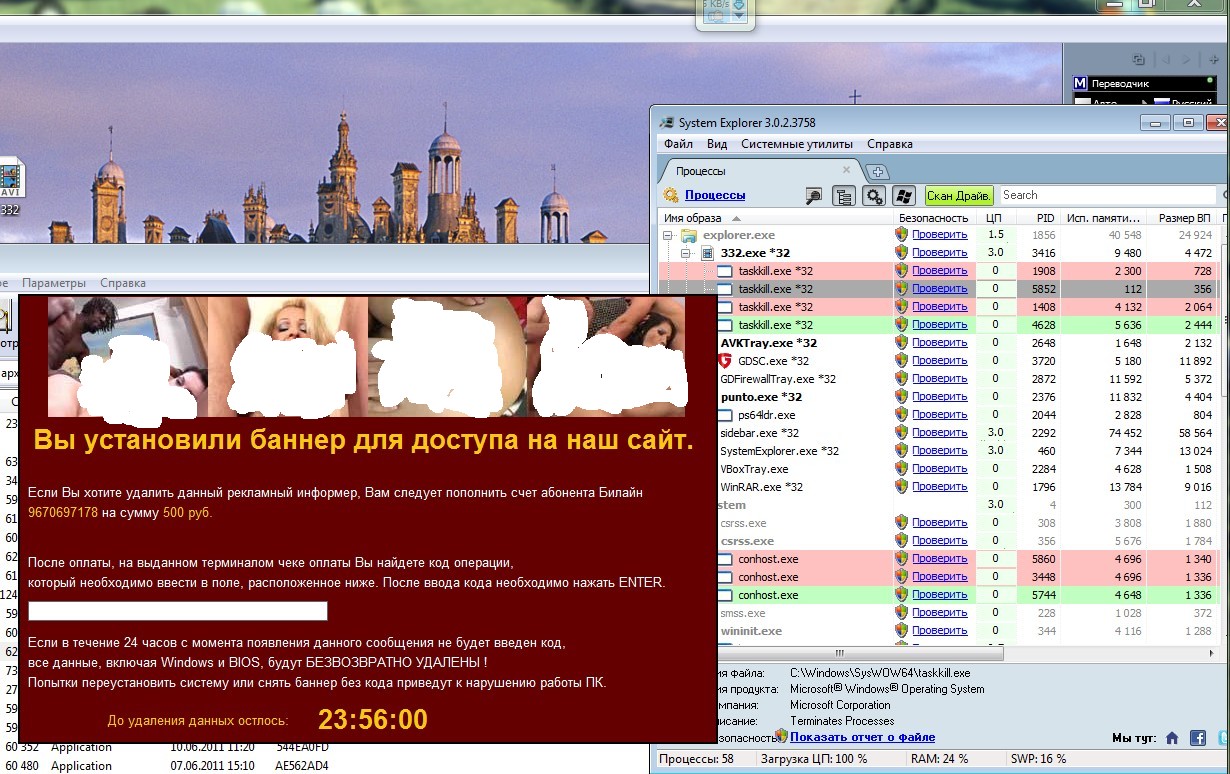Image resolution: width=1230 pixels, height=774 pixels.
Task: Click Проверить link for wininit.exe
Action: pos(939,631)
